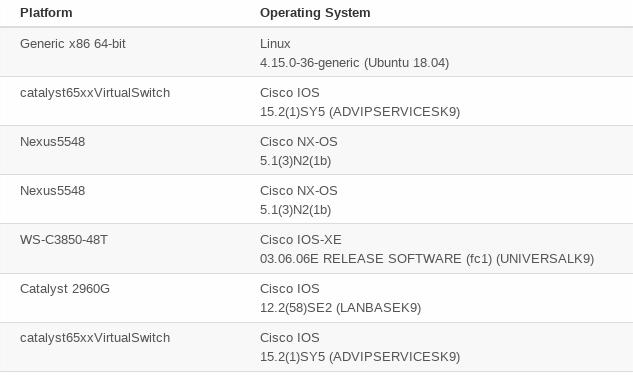The width and height of the screenshot is (633, 376).
Task: Select the last 15.2(1)SY5 ADVIPSERVICESK9 version text
Action: (x=360, y=357)
